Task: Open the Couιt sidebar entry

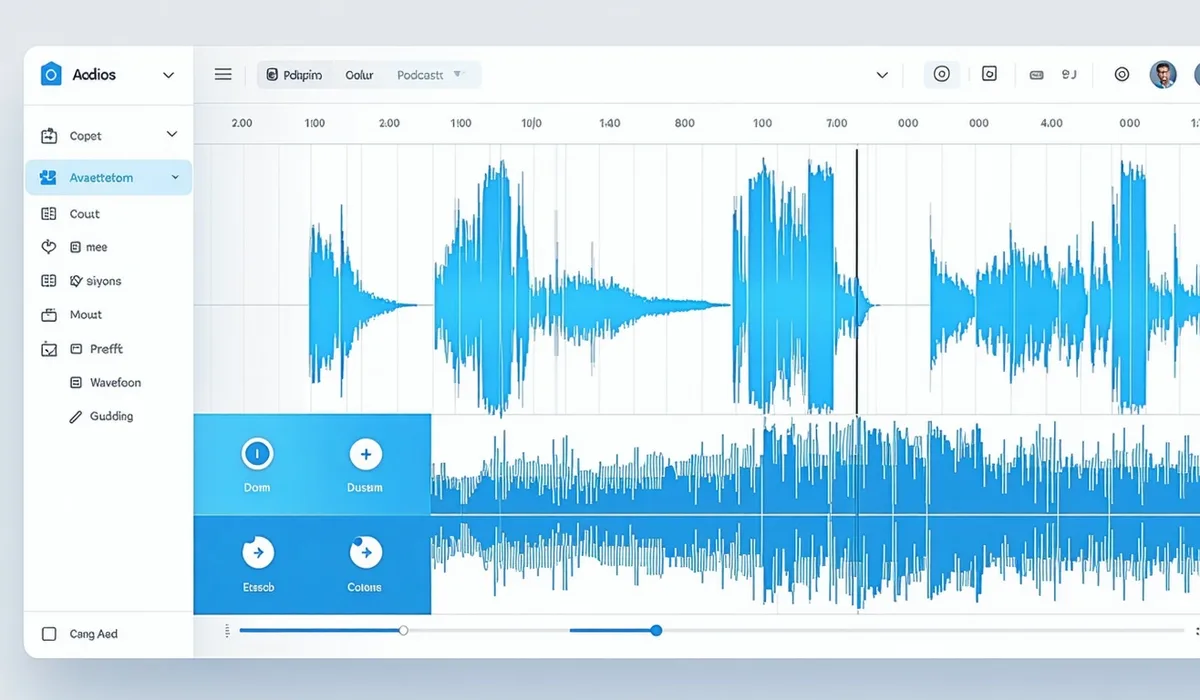Action: pyautogui.click(x=85, y=214)
